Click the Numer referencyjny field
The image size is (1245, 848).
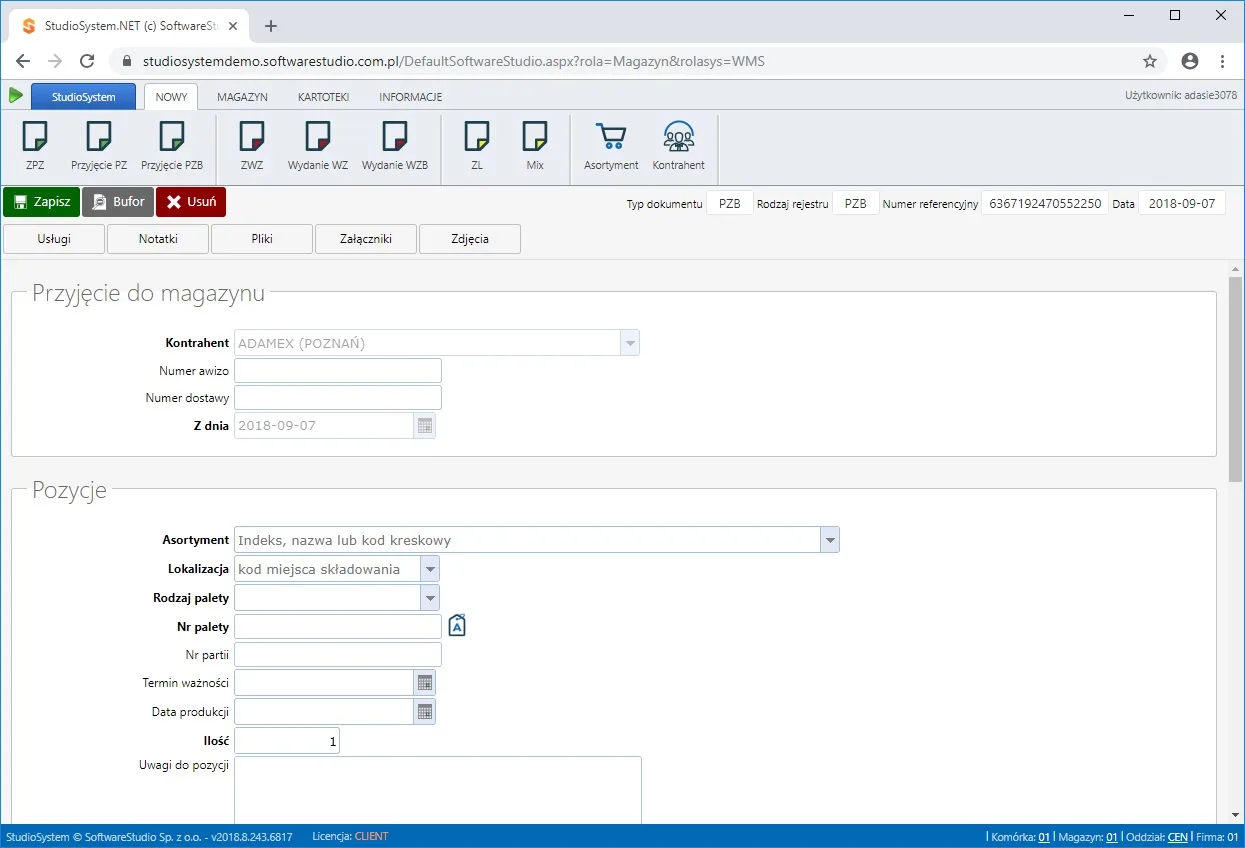click(1045, 203)
